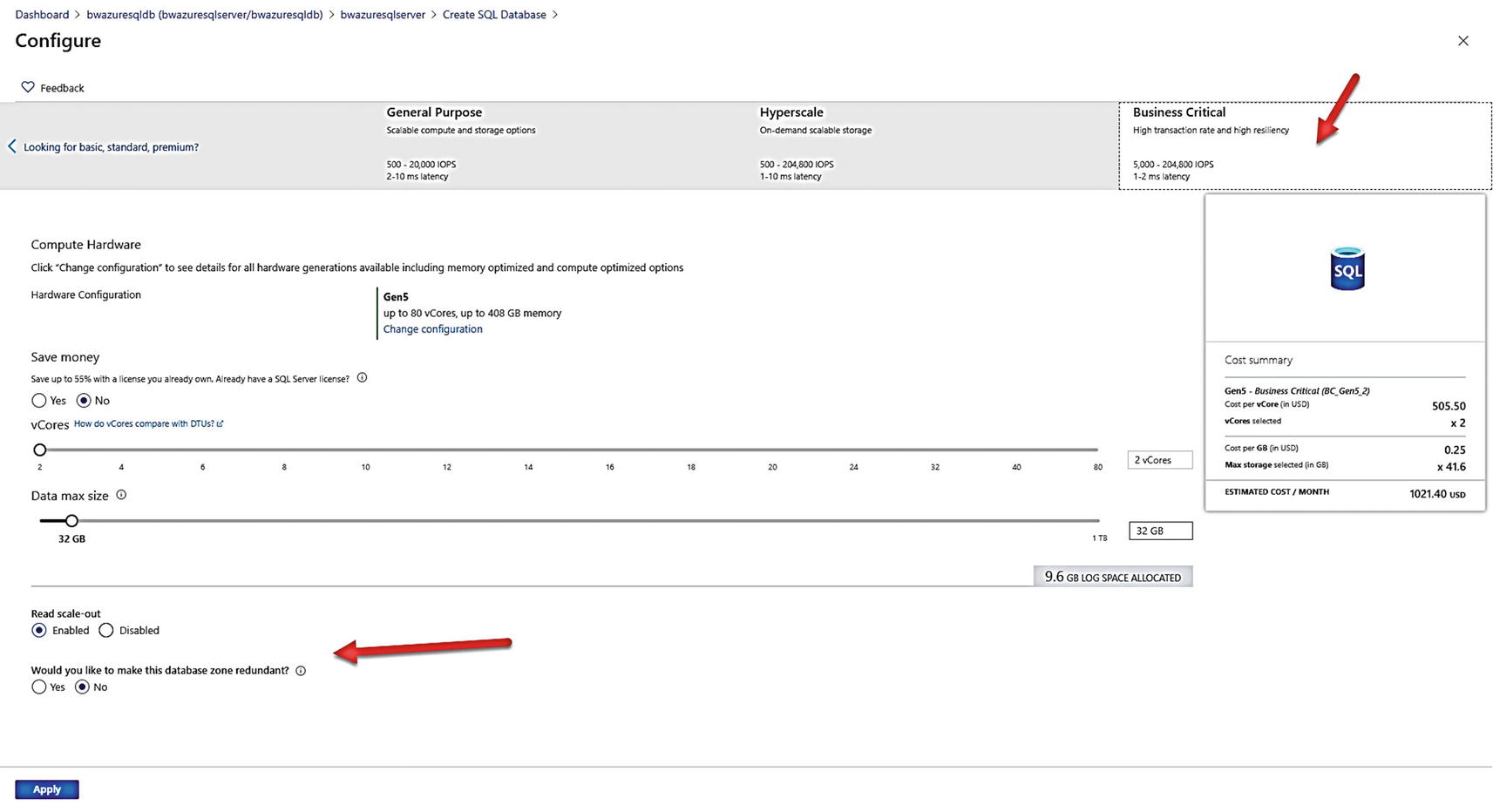Enable Read scale-out
Screen dimensions: 1493x812
[x=39, y=630]
